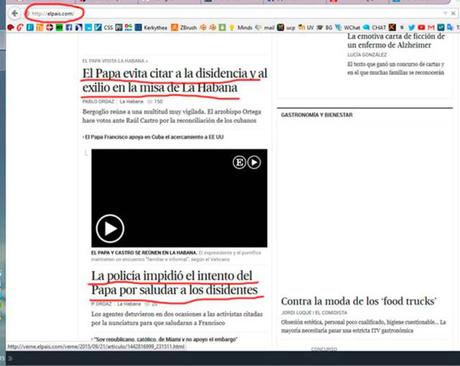This screenshot has width=460, height=366.
Task: Focus the elpais.com address bar
Action: [233, 13]
